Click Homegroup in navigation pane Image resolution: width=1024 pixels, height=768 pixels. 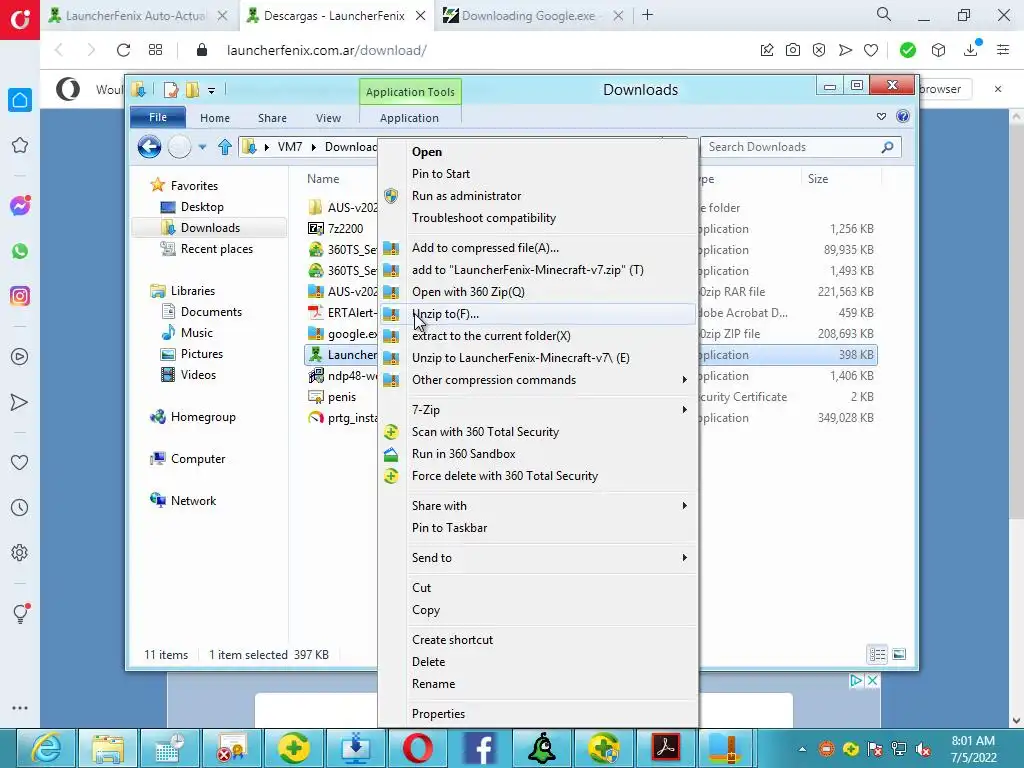point(202,417)
